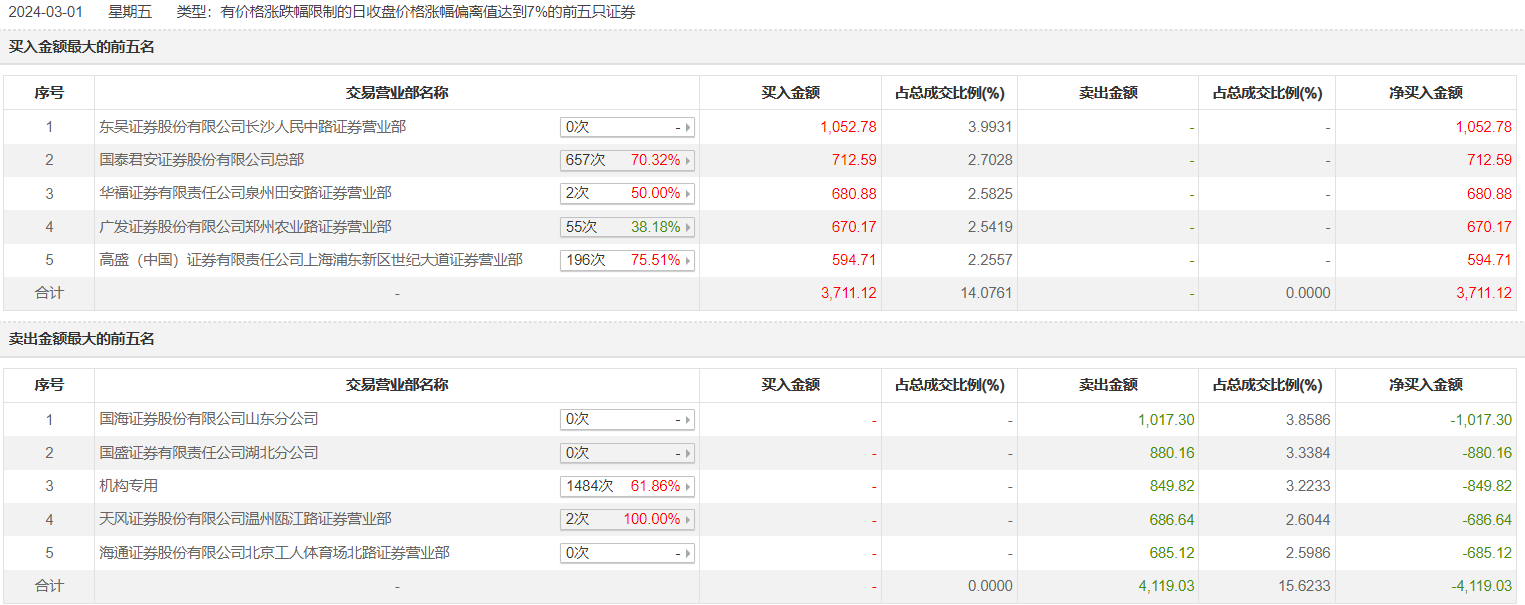Expand the 2次 100.00% dropdown for 天风证券
The image size is (1525, 605).
tap(627, 519)
